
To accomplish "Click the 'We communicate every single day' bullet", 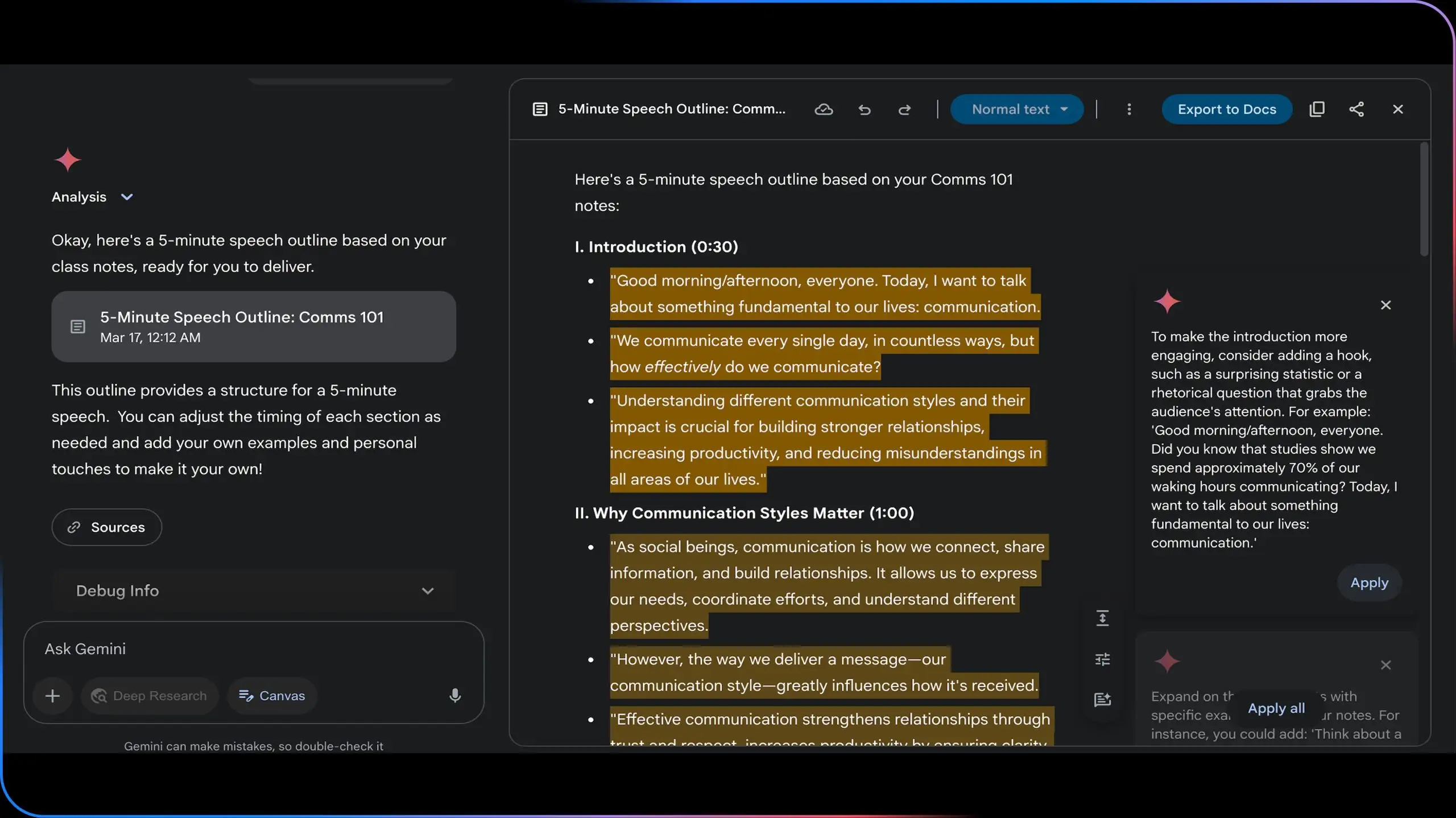I will click(824, 353).
